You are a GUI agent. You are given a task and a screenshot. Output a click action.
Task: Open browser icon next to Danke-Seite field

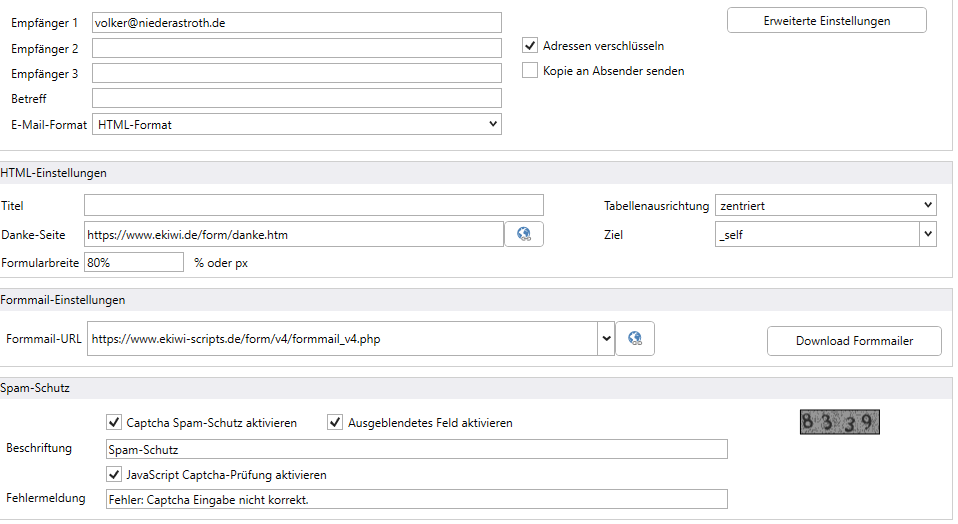point(523,234)
